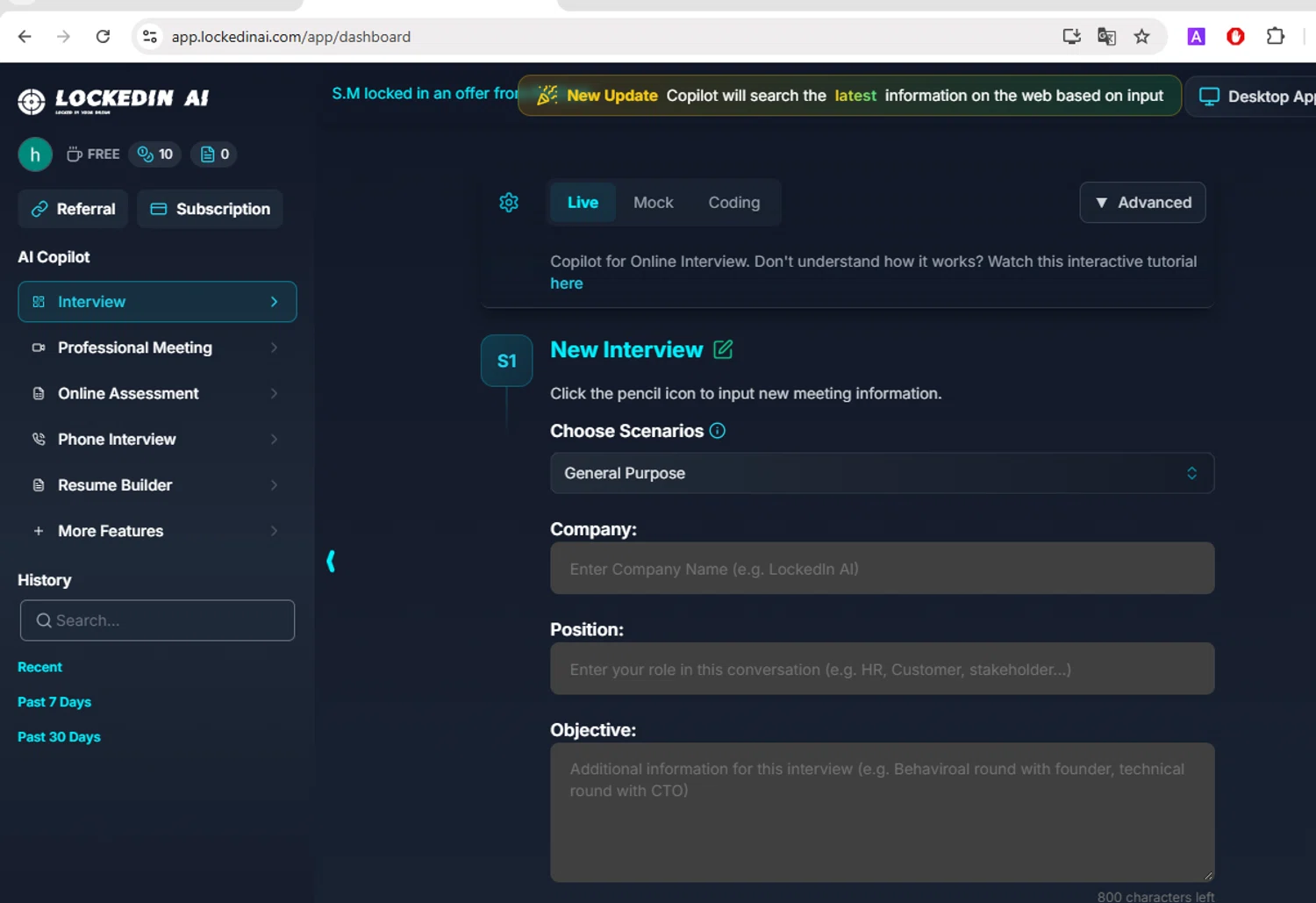
Task: Open site information icon in address bar
Action: pos(150,36)
